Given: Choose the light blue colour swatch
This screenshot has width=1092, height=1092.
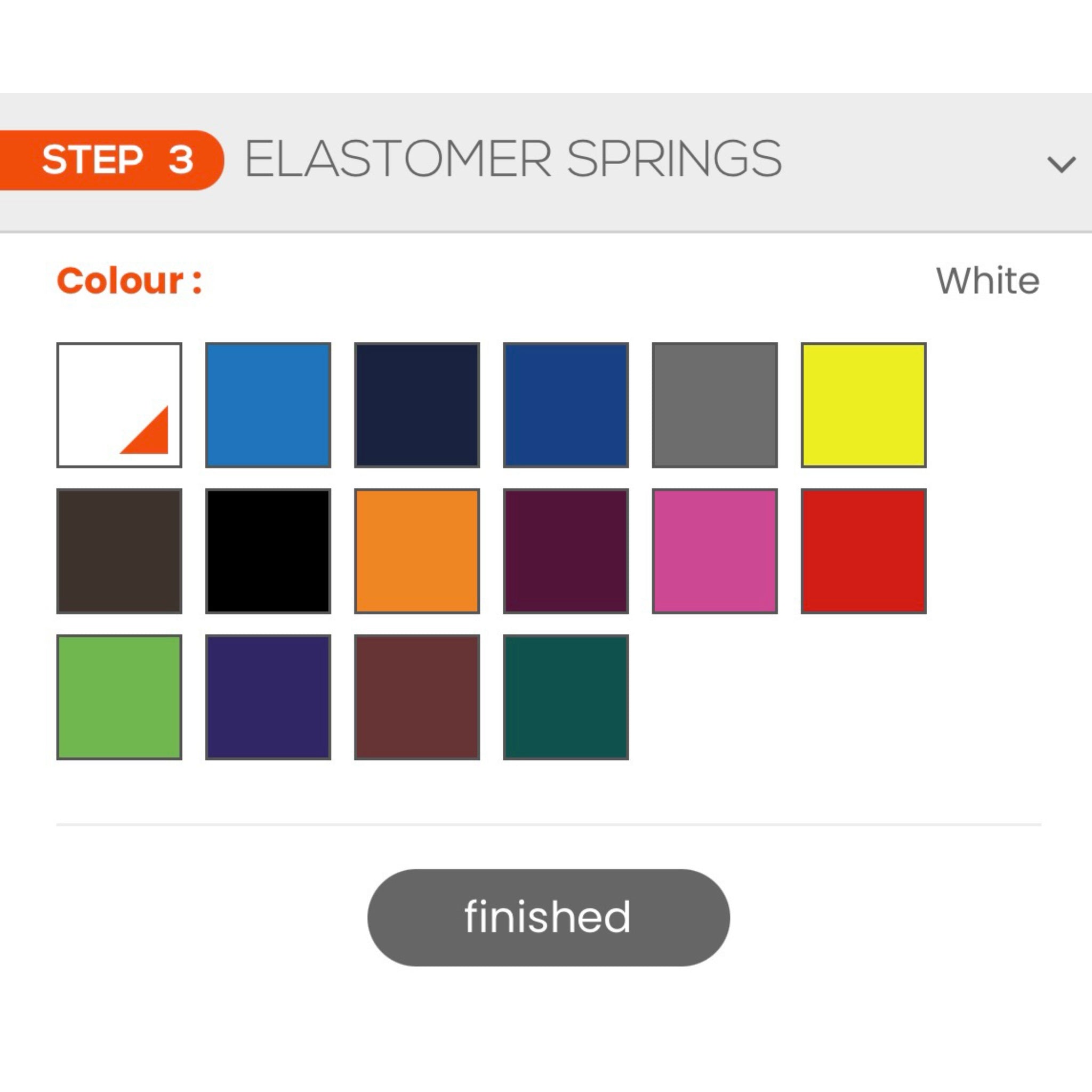Looking at the screenshot, I should tap(268, 405).
